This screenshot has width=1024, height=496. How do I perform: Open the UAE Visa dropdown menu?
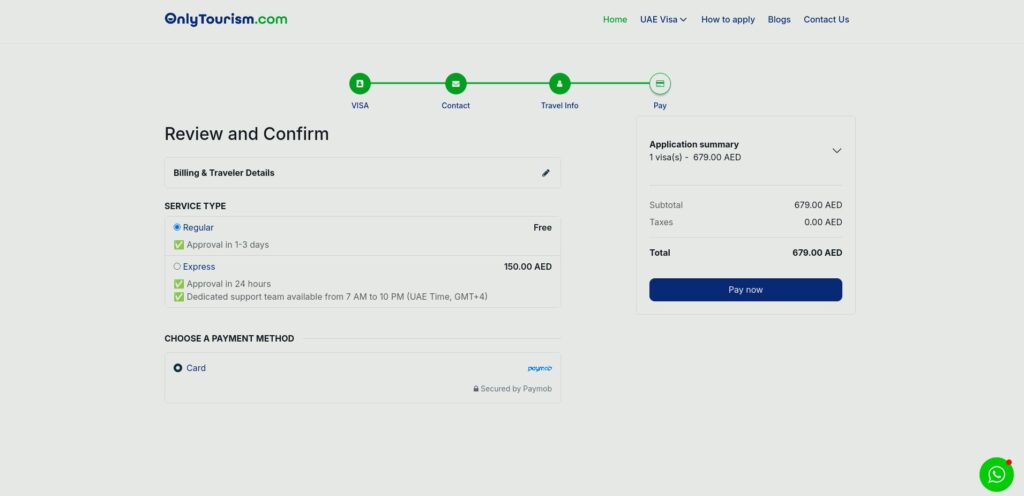(663, 19)
